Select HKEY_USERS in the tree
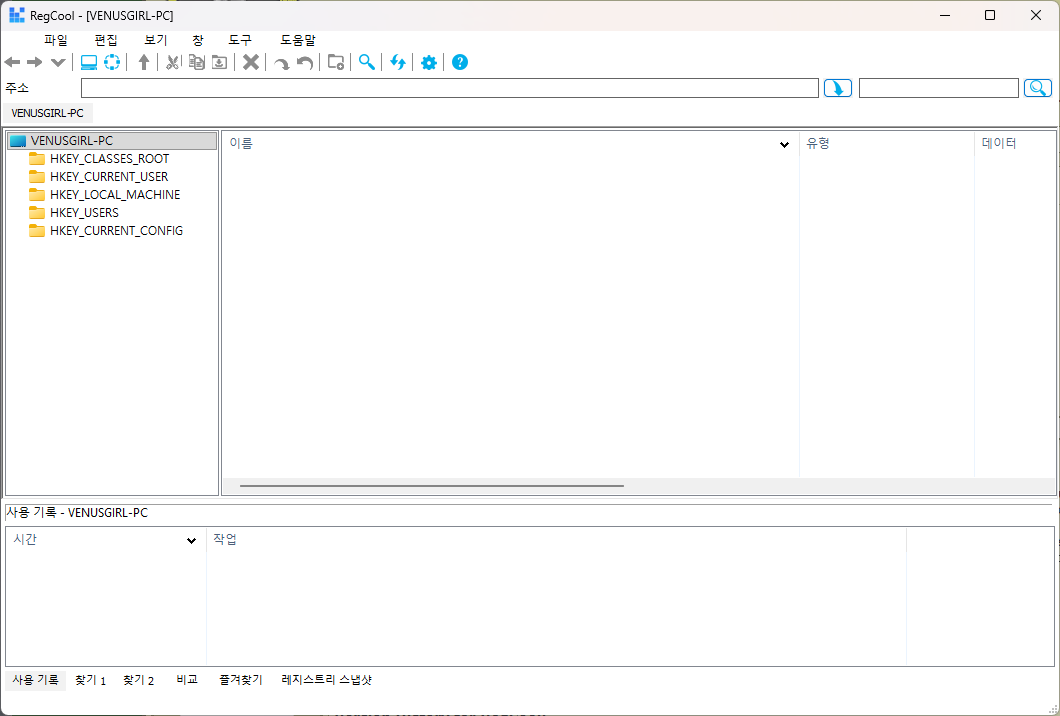 85,213
